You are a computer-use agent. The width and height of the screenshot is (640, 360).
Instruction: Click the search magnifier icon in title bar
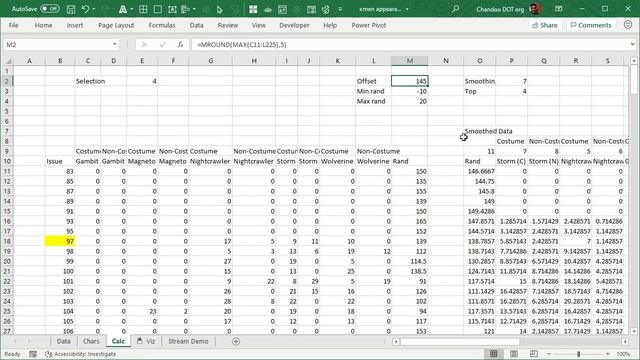(x=456, y=9)
